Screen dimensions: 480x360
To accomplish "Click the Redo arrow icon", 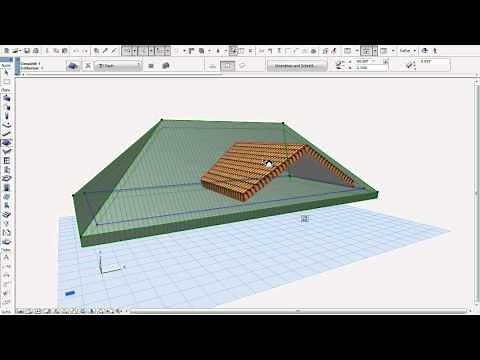I will (85, 51).
